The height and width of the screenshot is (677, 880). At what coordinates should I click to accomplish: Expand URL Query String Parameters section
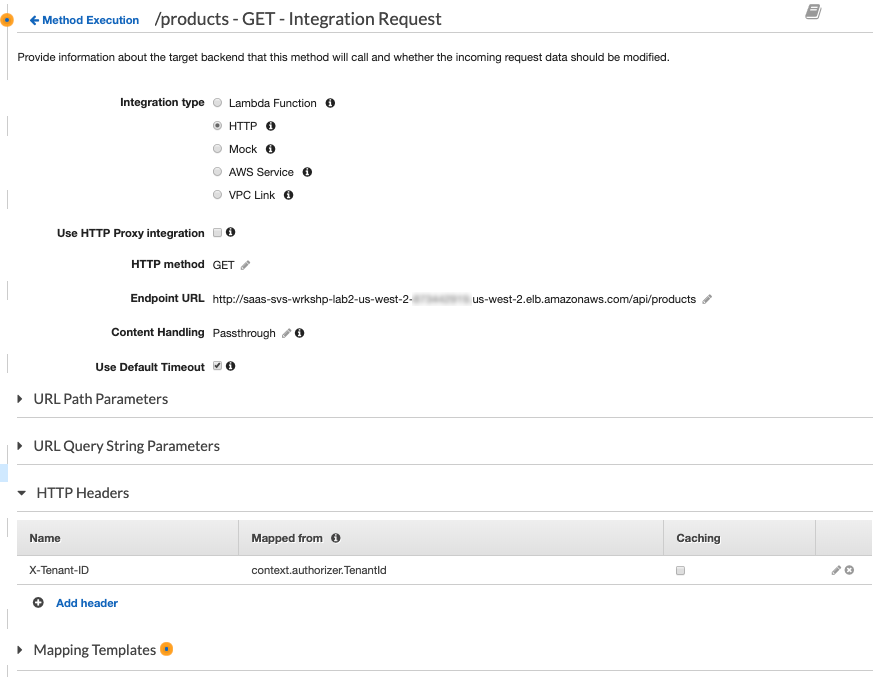pyautogui.click(x=118, y=446)
